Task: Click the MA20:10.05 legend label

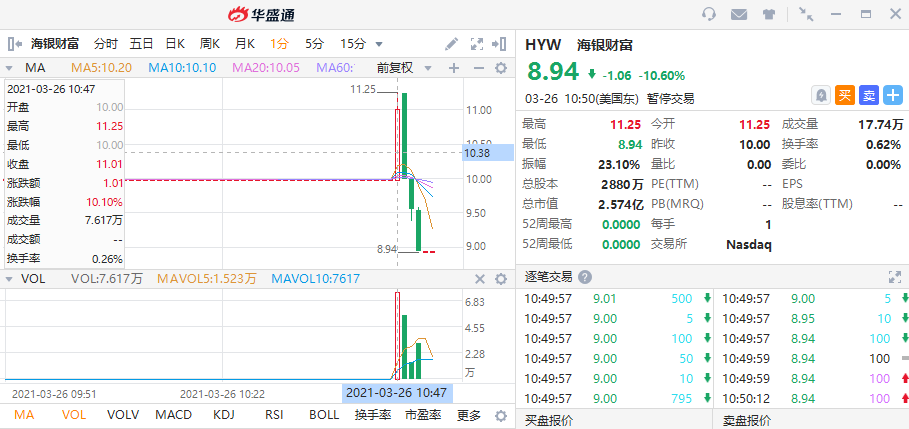Action: 266,68
